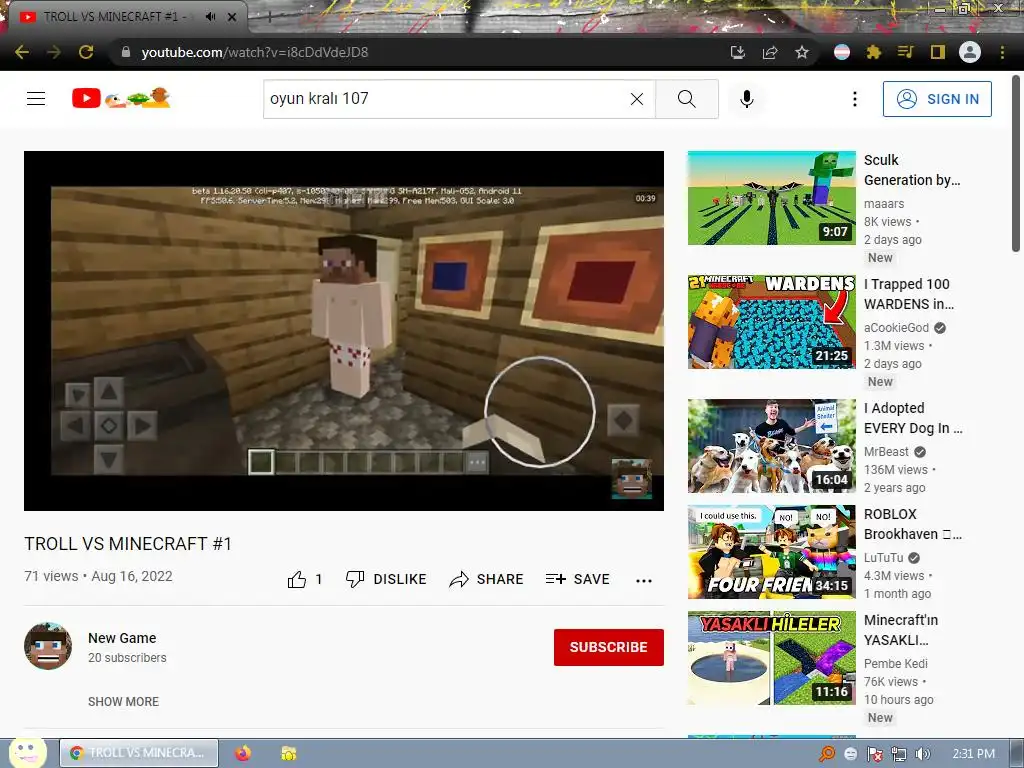The width and height of the screenshot is (1024, 768).
Task: Open the ROBLOX Brookhaven video thumbnail
Action: click(x=771, y=552)
